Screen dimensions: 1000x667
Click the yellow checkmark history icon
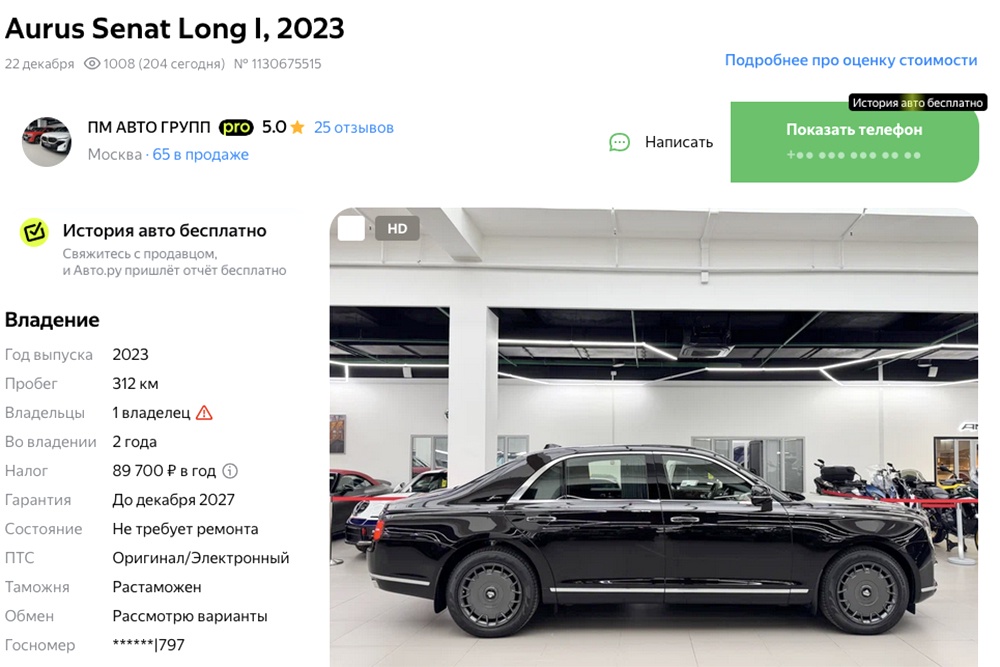pyautogui.click(x=34, y=232)
